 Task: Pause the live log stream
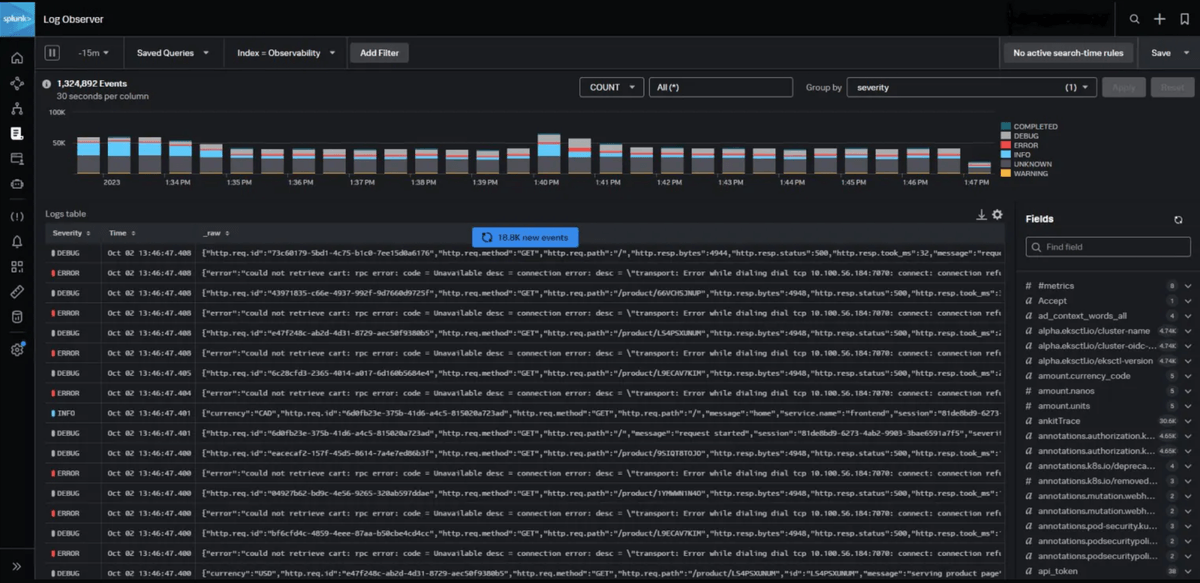(52, 53)
